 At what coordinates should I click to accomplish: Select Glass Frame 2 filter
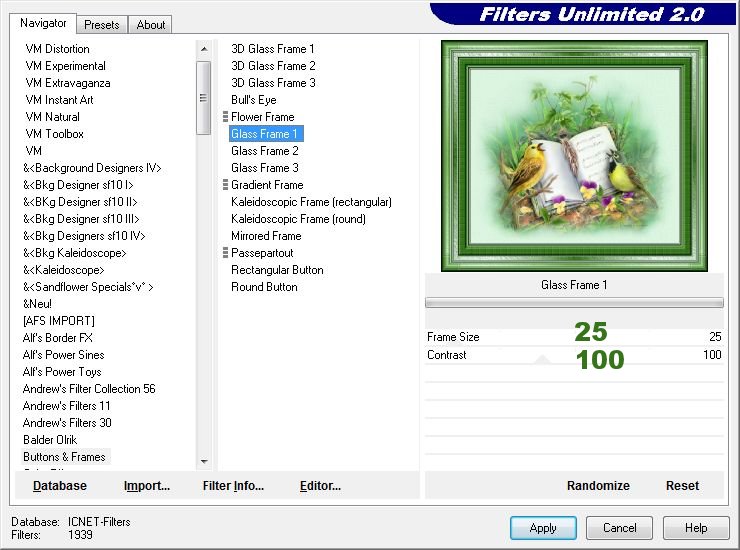(x=265, y=151)
